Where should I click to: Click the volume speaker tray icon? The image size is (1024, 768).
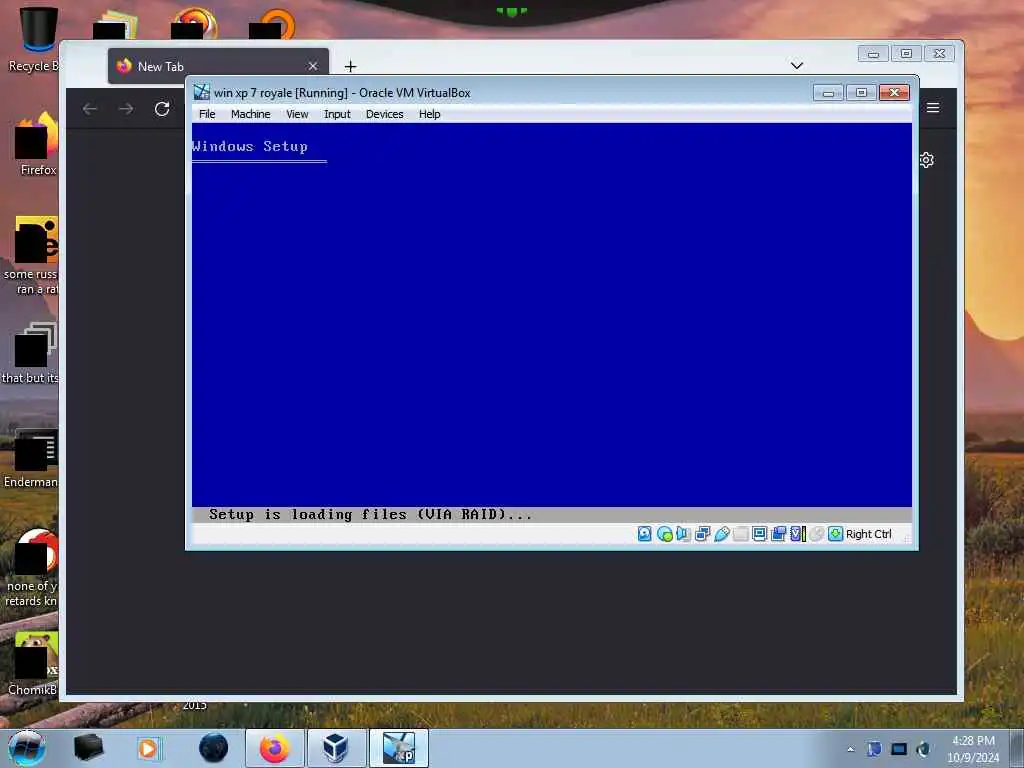click(923, 749)
